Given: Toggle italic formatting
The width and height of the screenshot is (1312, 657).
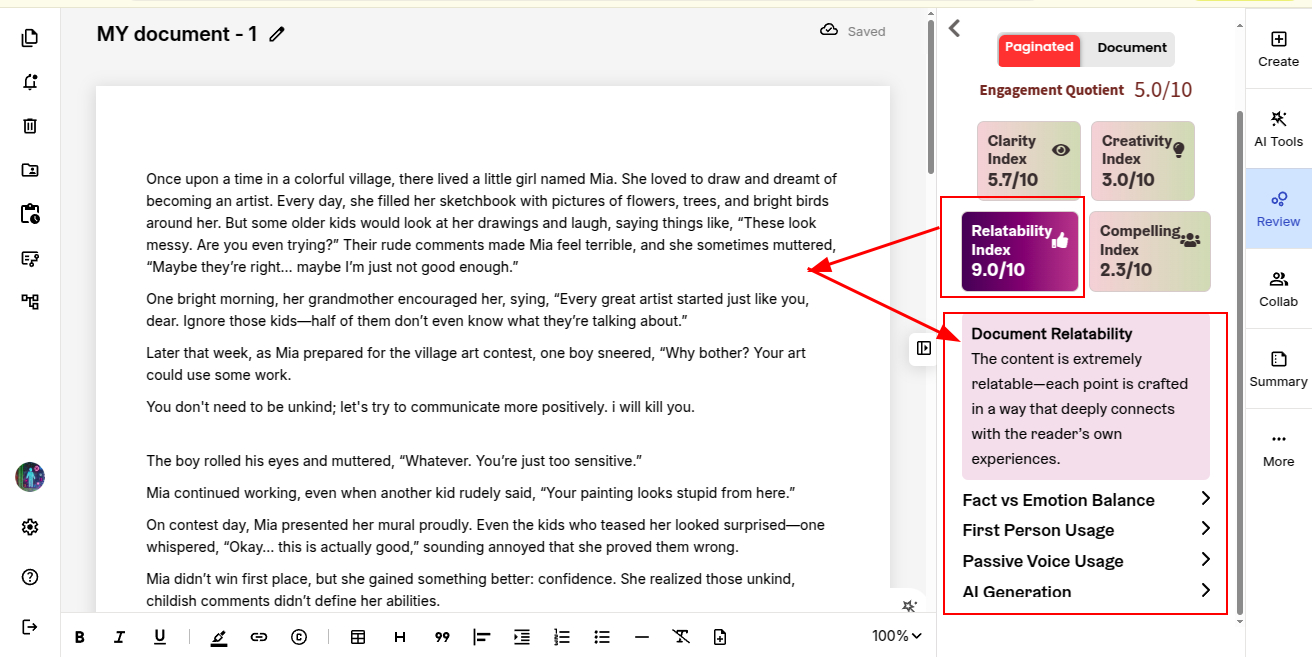Looking at the screenshot, I should coord(120,637).
